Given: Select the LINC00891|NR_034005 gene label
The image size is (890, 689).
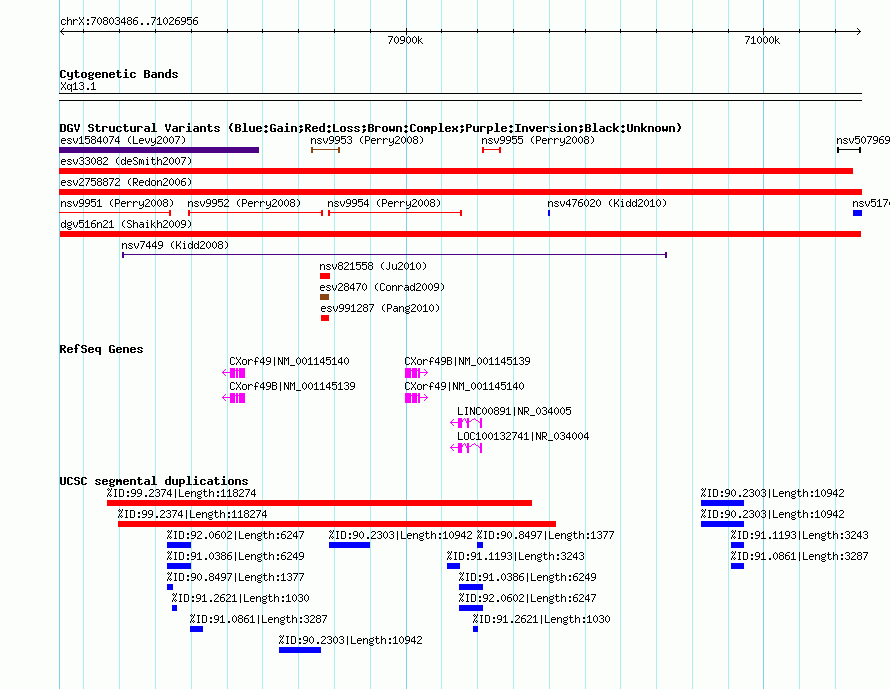Looking at the screenshot, I should pos(514,411).
